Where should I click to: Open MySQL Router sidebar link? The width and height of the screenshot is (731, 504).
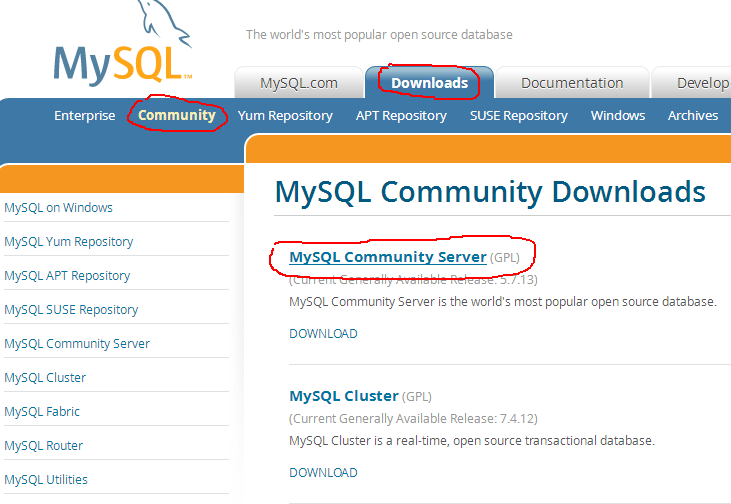[43, 446]
